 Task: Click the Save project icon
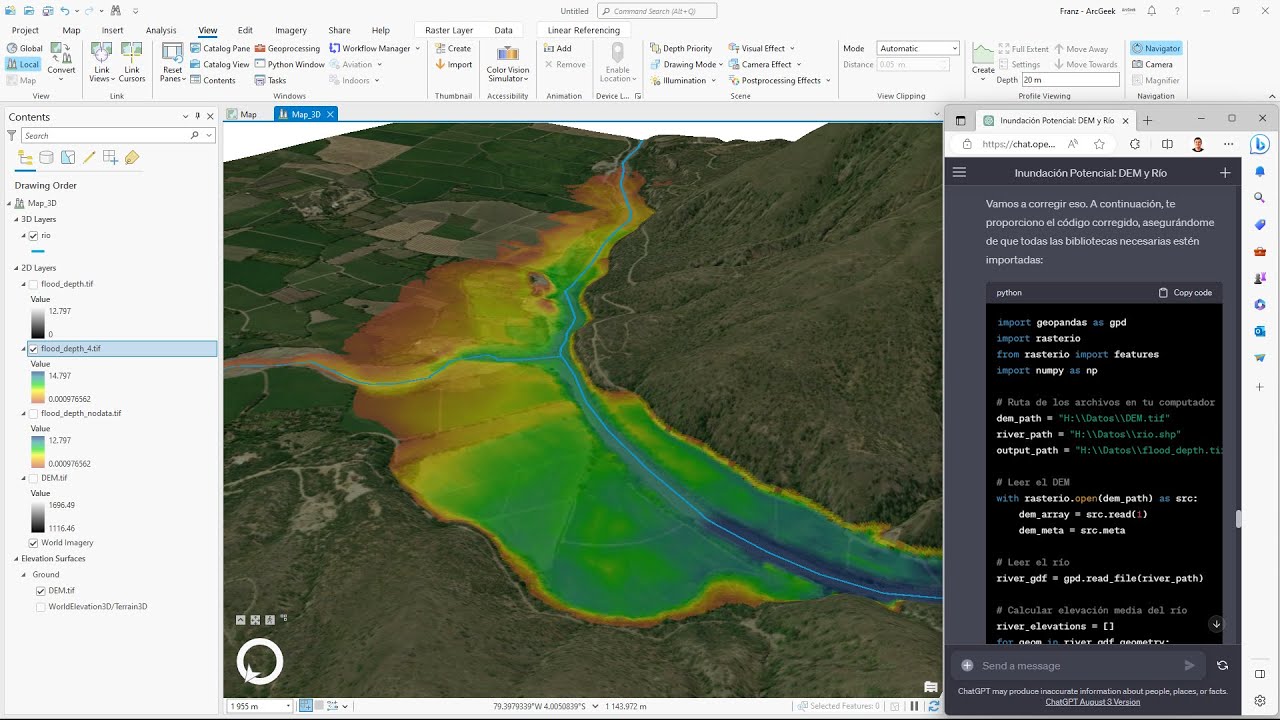click(x=46, y=10)
